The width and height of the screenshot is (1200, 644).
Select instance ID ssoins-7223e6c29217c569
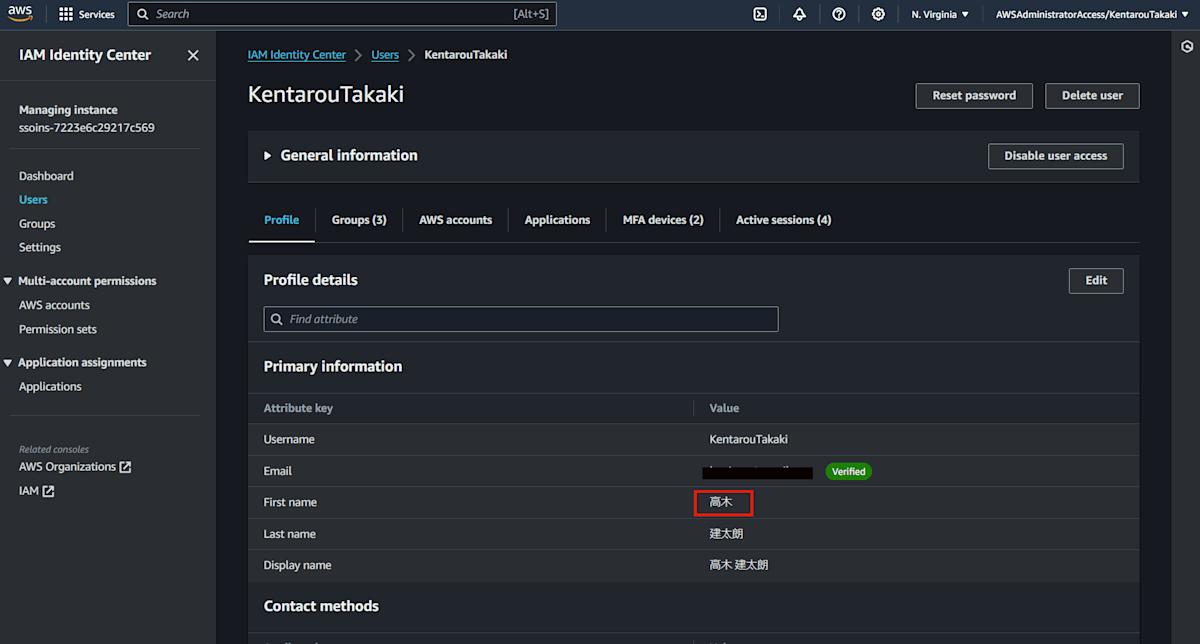pyautogui.click(x=87, y=128)
